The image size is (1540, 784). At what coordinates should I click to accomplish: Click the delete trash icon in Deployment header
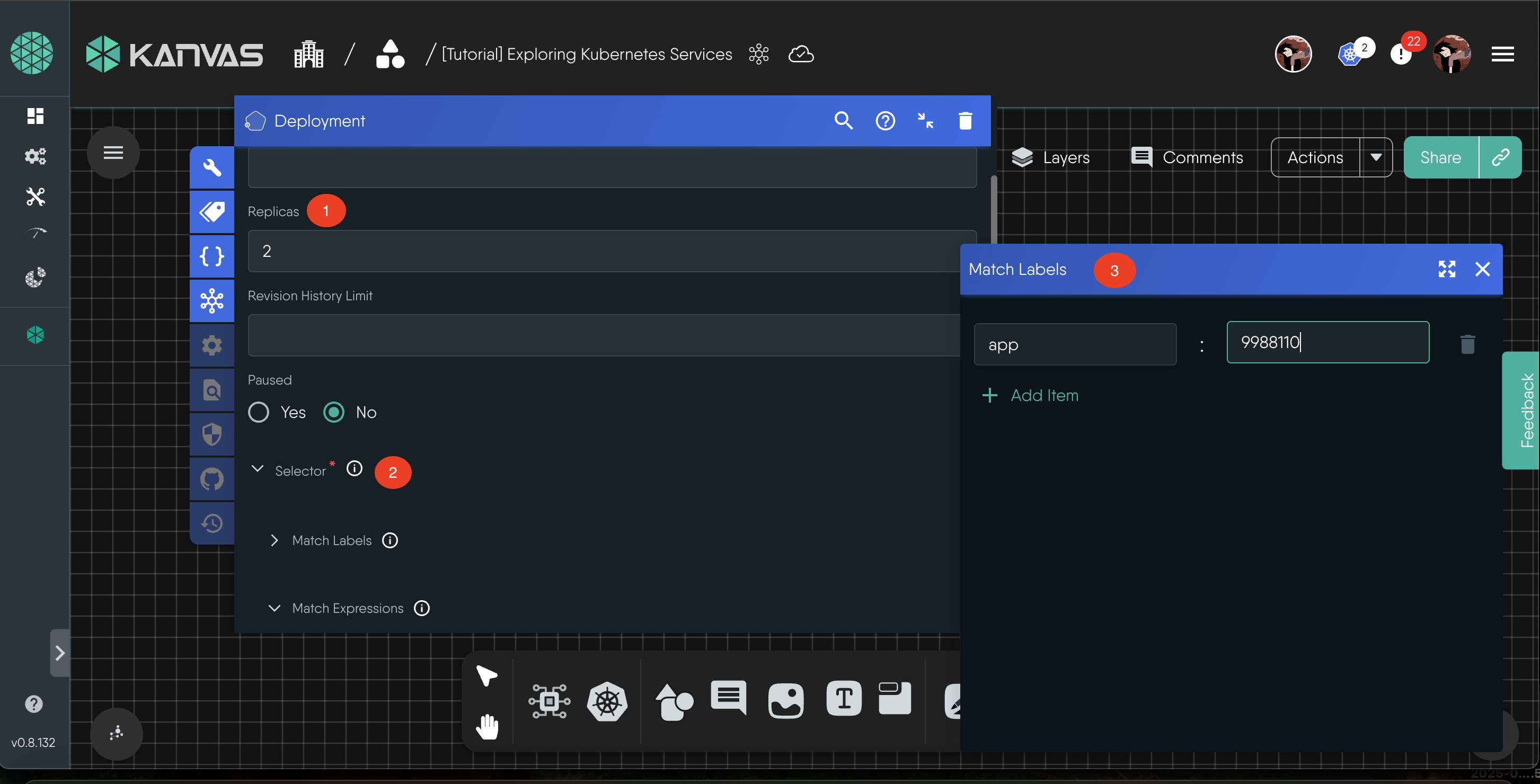[965, 121]
